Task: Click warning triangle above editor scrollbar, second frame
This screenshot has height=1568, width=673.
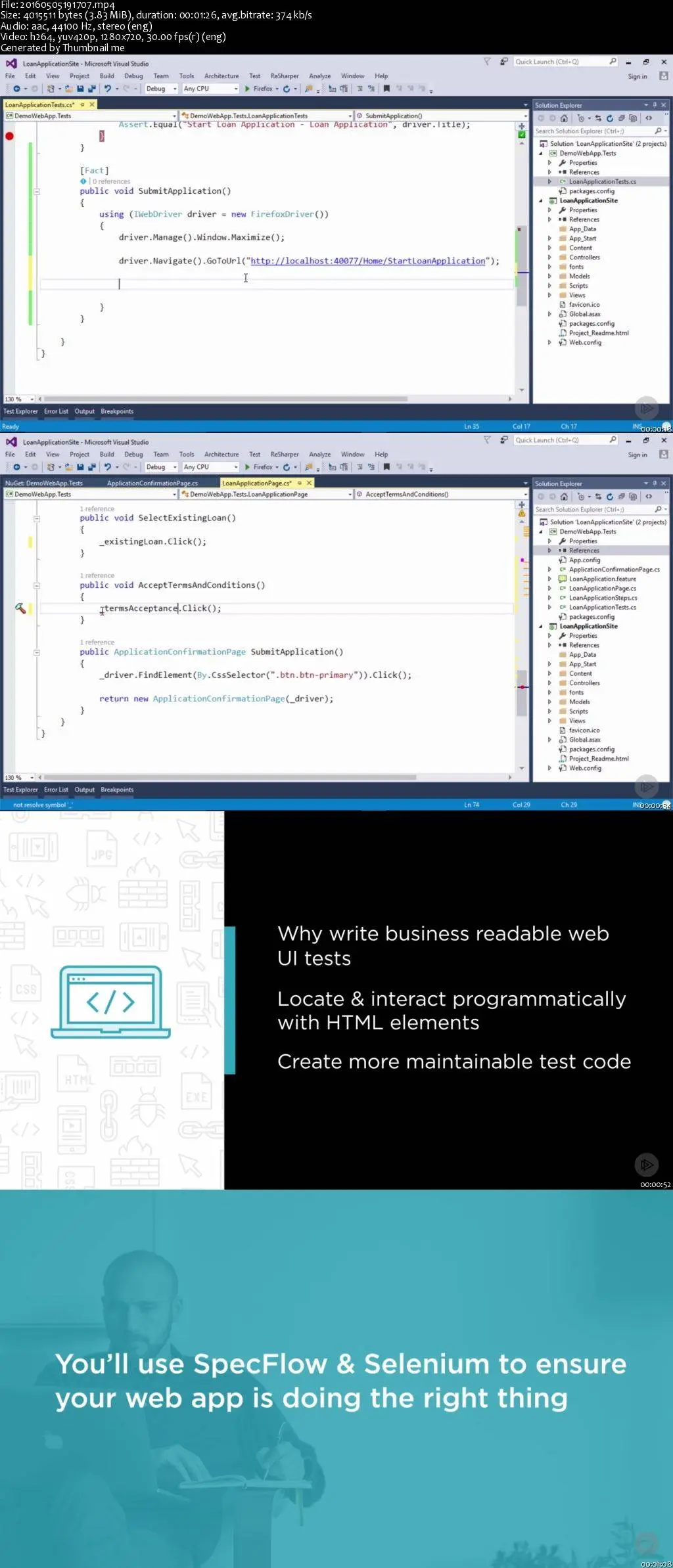Action: click(522, 513)
